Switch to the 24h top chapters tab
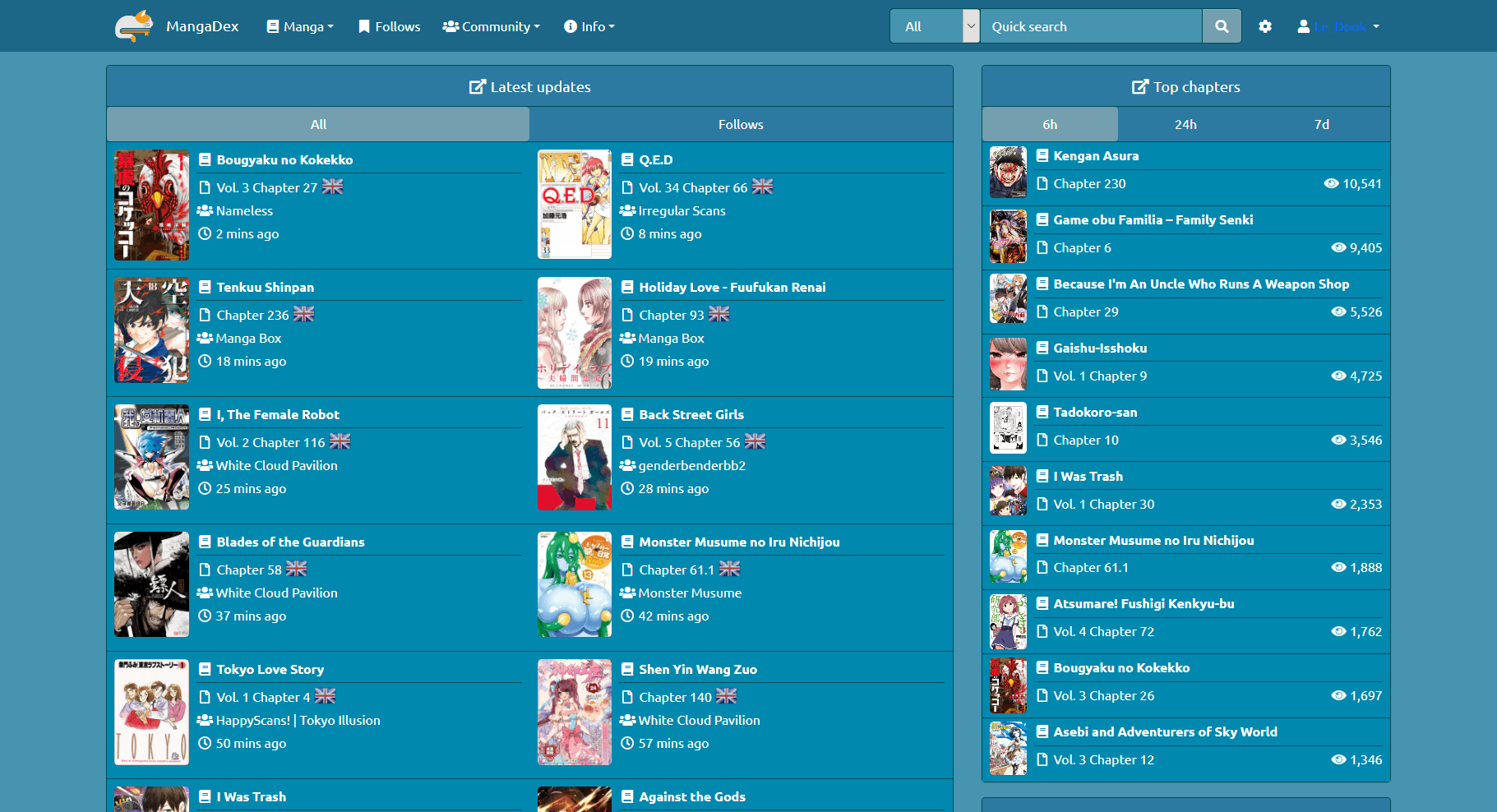 click(1185, 124)
